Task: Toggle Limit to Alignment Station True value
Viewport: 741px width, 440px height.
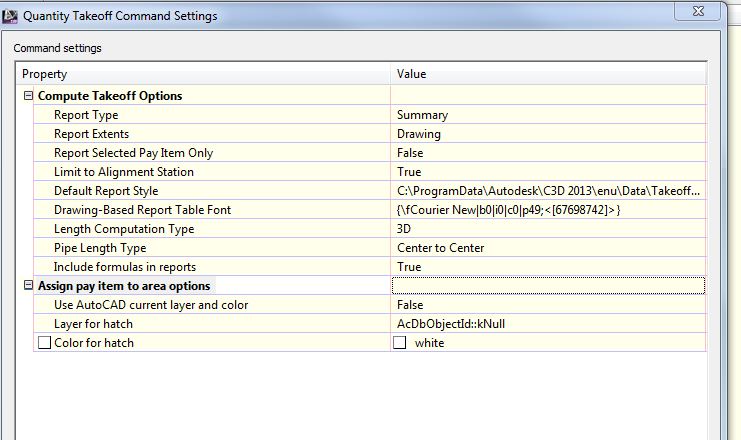Action: coord(548,172)
